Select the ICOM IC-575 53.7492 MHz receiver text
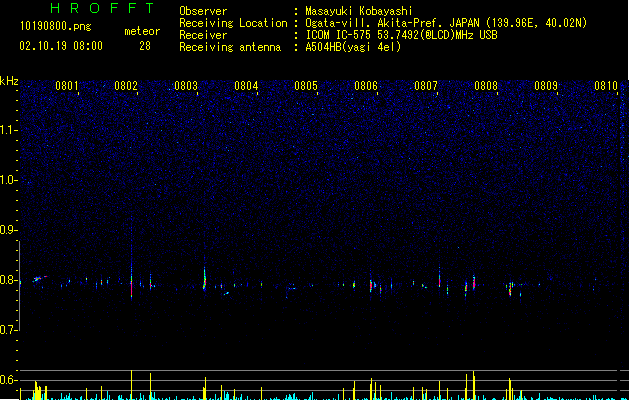The image size is (629, 400). tap(401, 35)
